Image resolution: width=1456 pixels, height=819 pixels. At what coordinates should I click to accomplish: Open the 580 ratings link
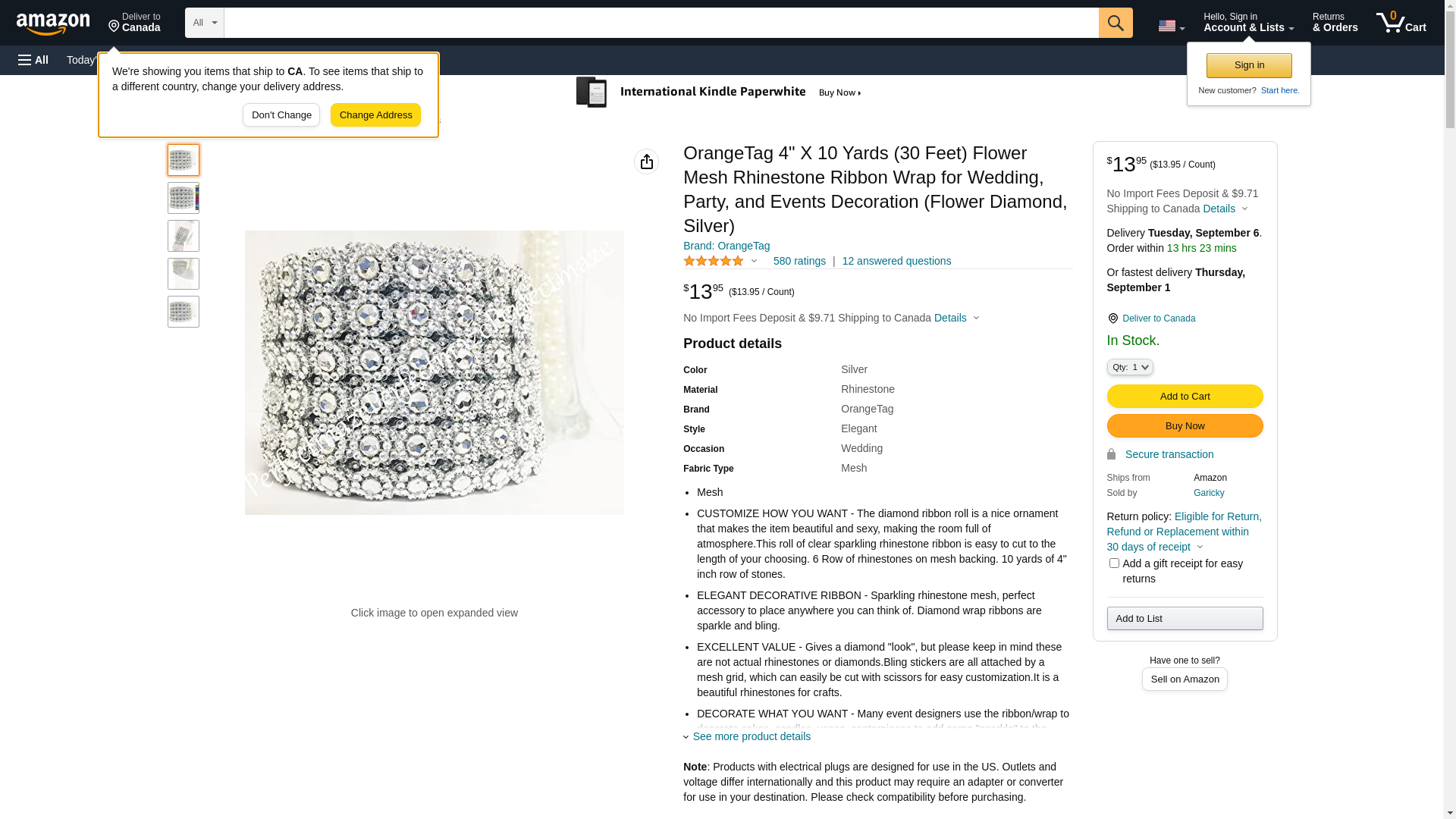[799, 261]
